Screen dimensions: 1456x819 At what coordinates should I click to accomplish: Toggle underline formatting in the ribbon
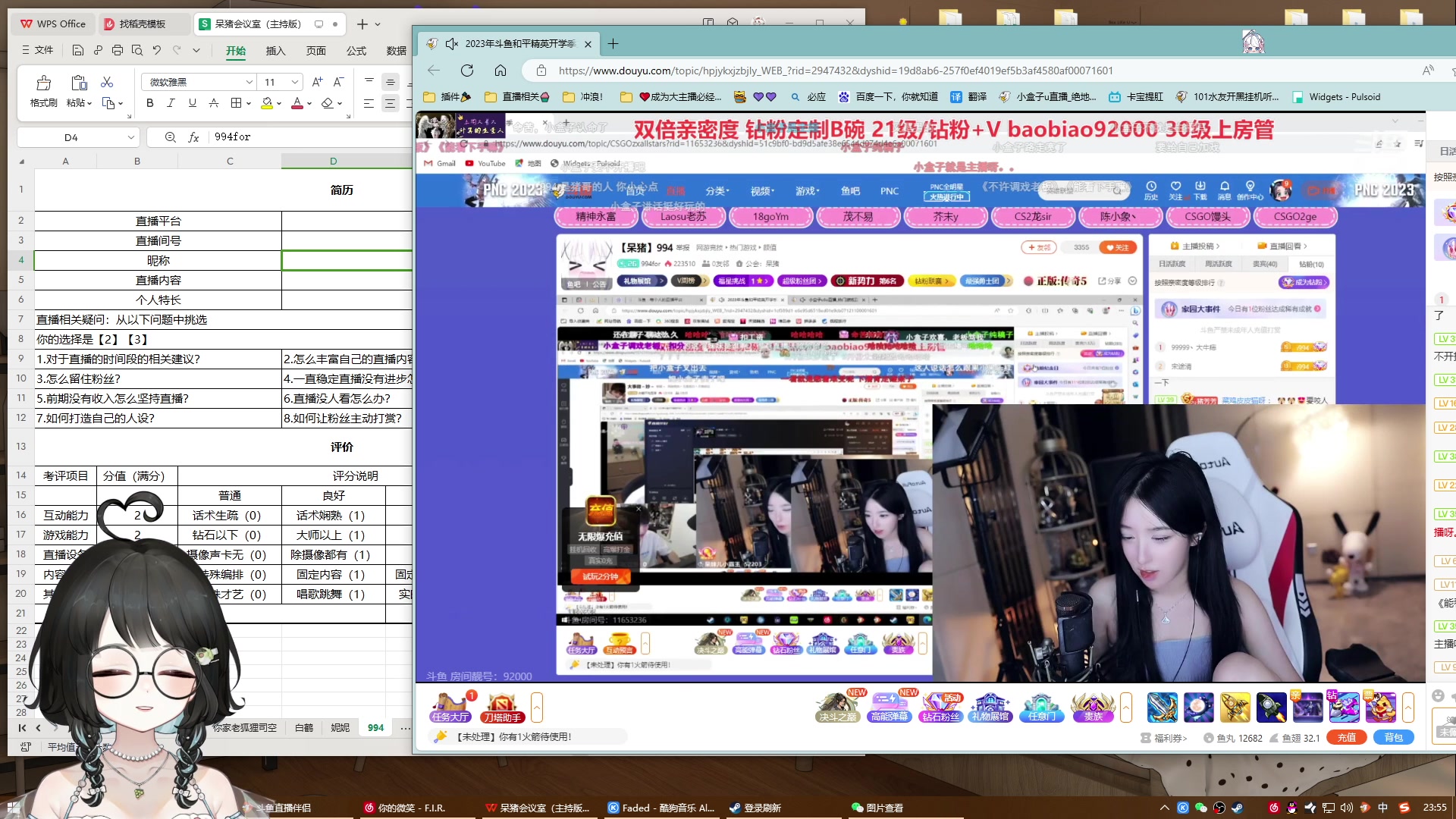pos(192,103)
